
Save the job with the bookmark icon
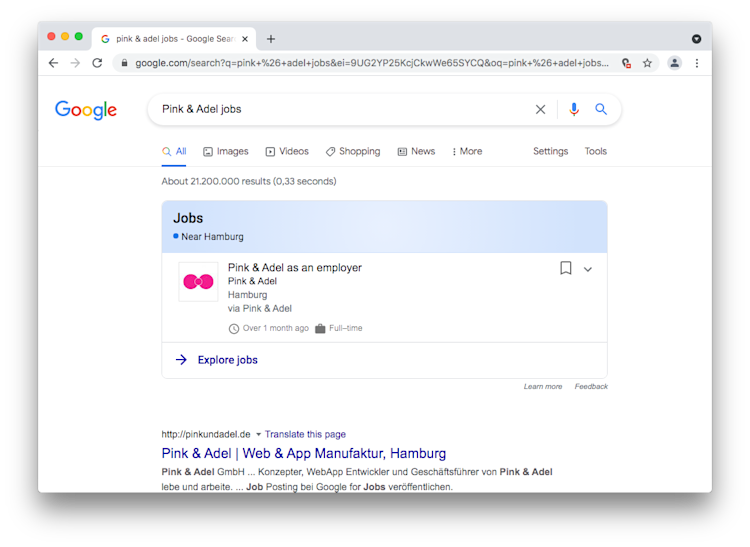(566, 268)
